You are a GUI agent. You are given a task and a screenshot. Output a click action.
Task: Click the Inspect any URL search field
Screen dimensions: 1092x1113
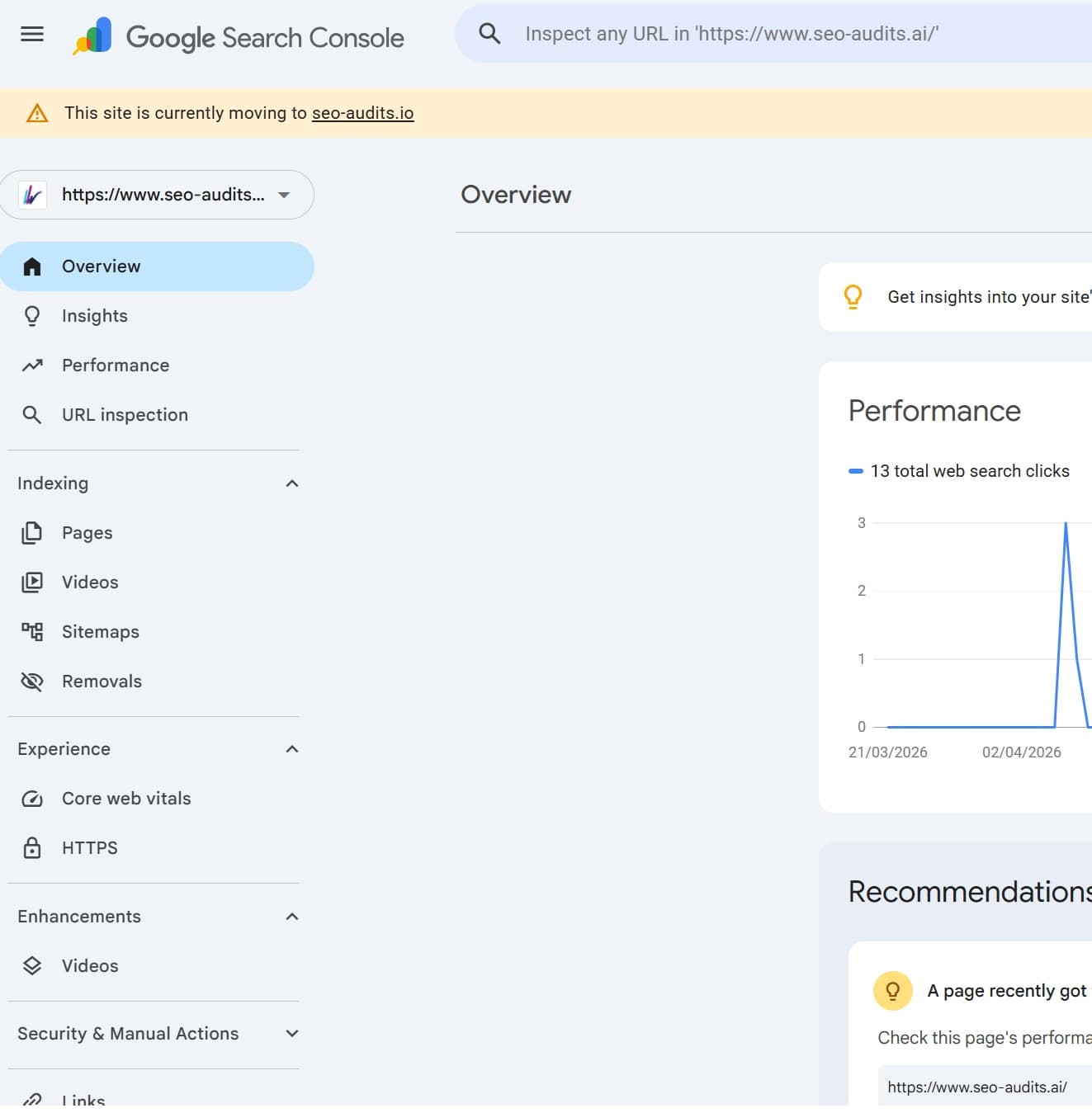(x=773, y=34)
